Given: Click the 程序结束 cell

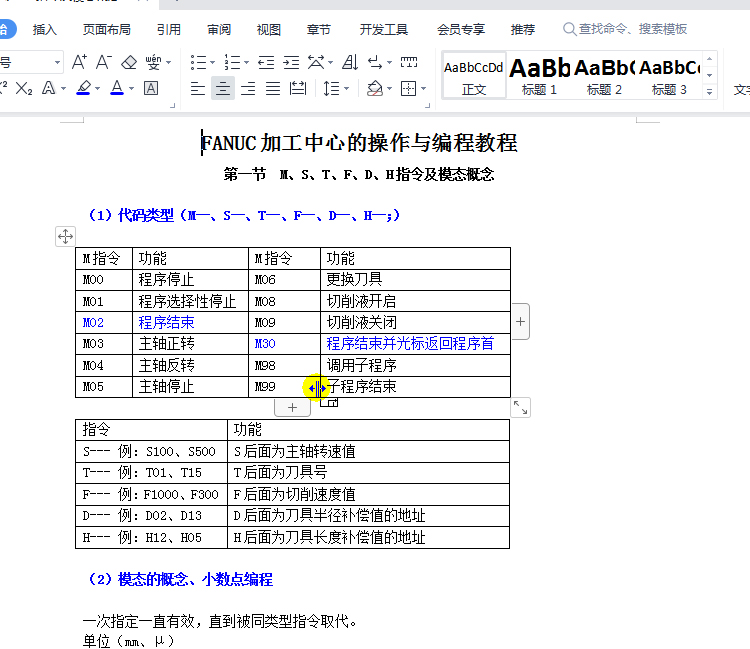Looking at the screenshot, I should pyautogui.click(x=190, y=323).
